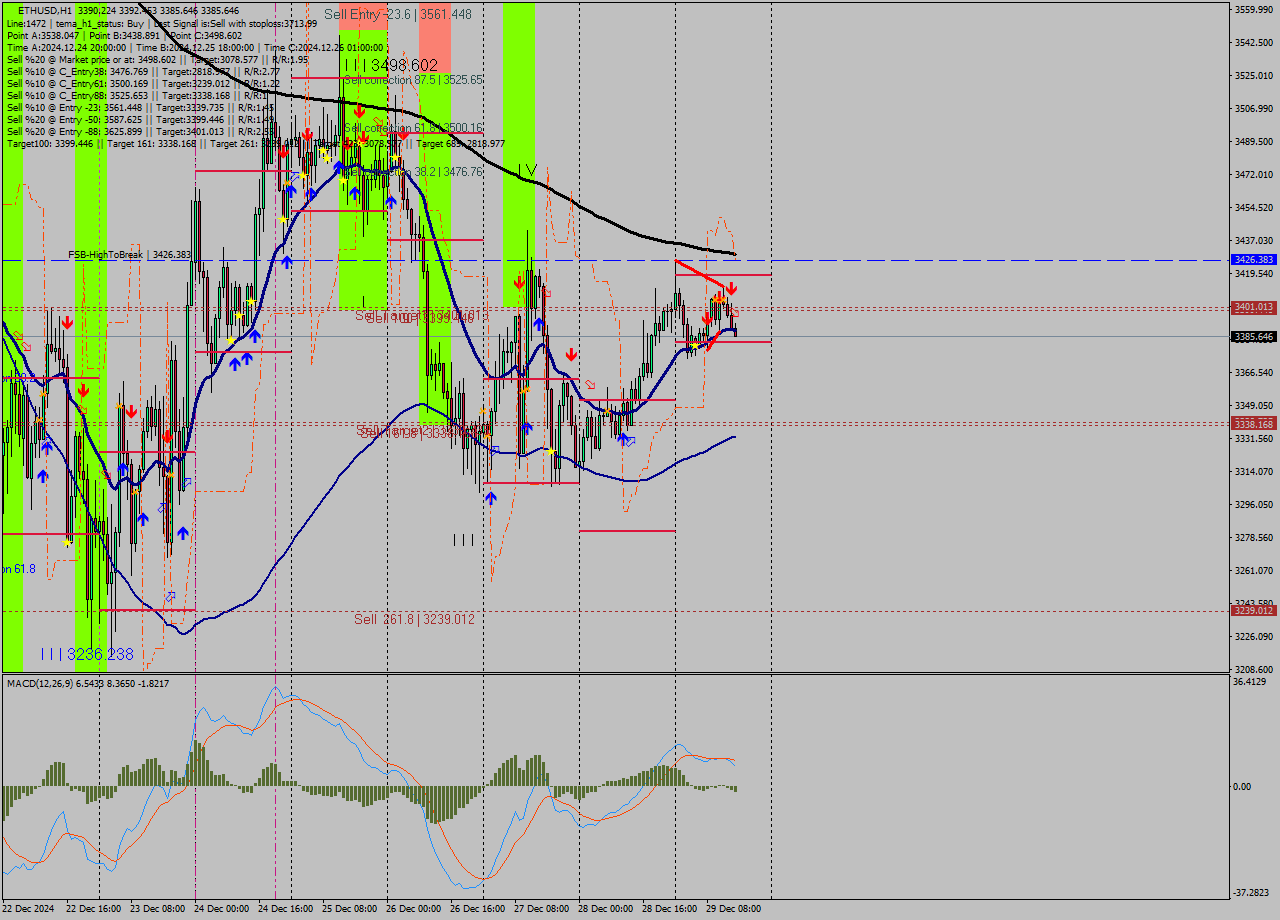The image size is (1280, 920).
Task: Click the '24 Dec 16:00' time axis label
Action: coord(286,909)
